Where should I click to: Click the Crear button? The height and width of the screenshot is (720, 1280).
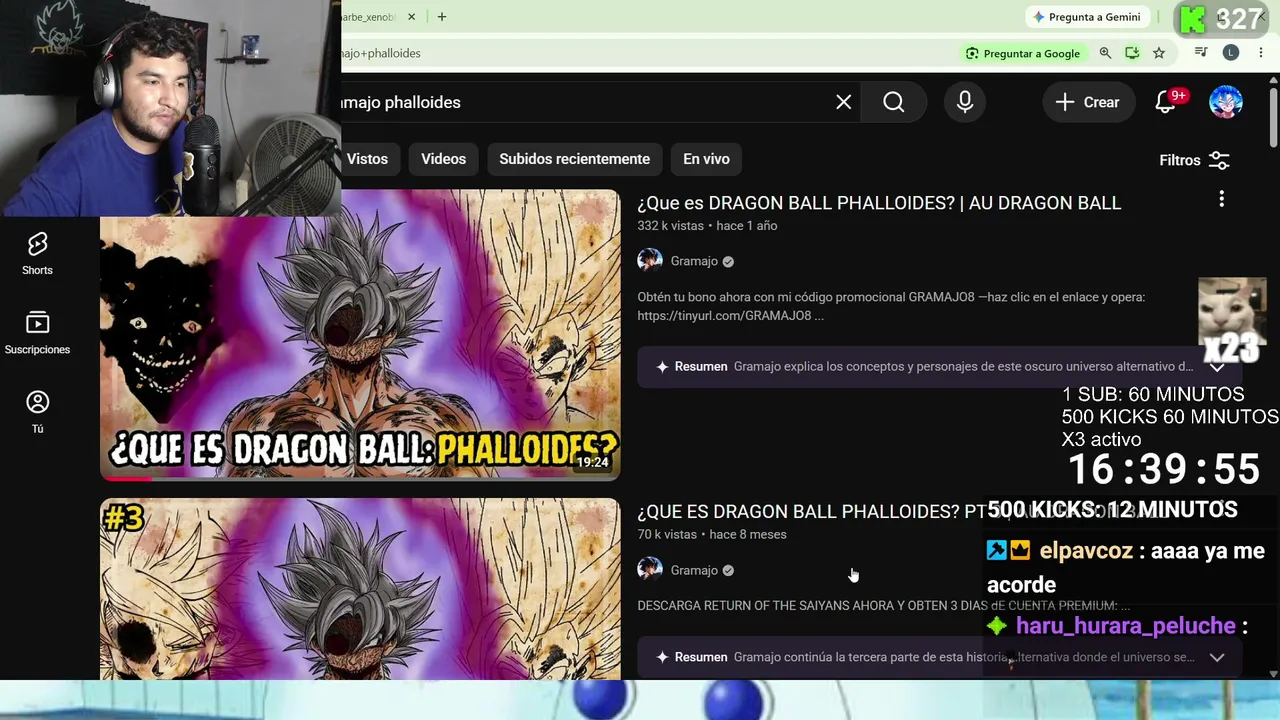[x=1088, y=102]
